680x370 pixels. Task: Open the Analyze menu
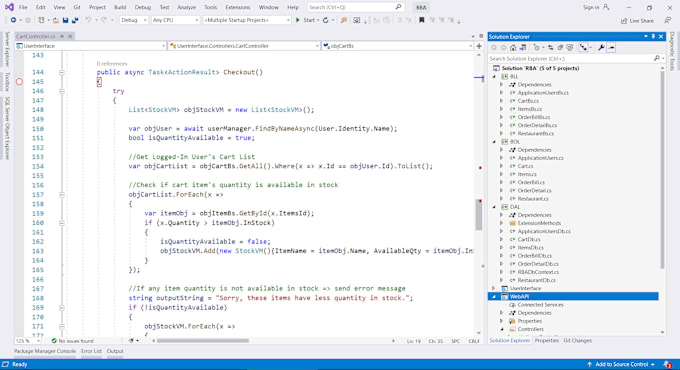point(186,7)
